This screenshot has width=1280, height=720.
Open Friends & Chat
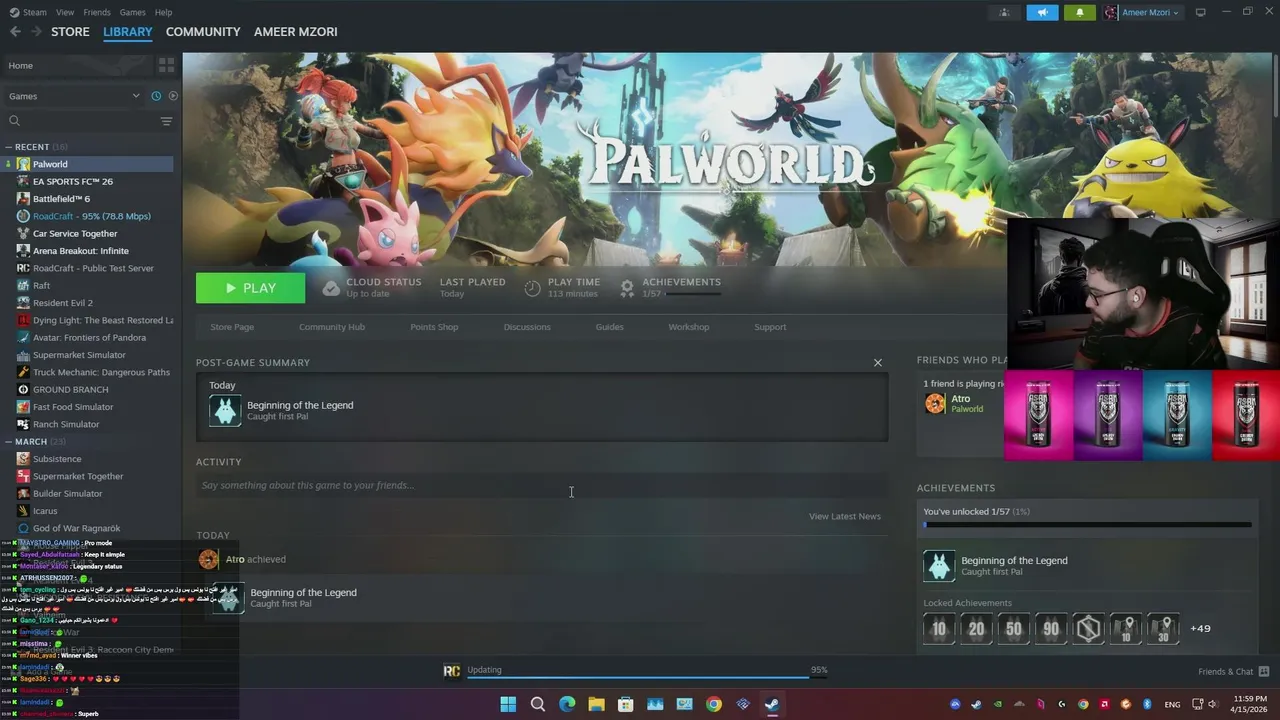point(1233,671)
